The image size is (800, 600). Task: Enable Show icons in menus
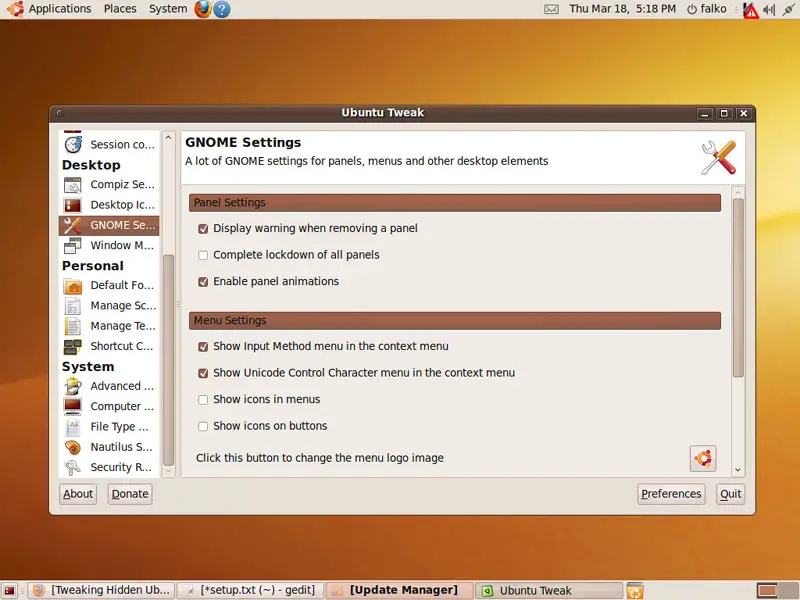point(203,399)
